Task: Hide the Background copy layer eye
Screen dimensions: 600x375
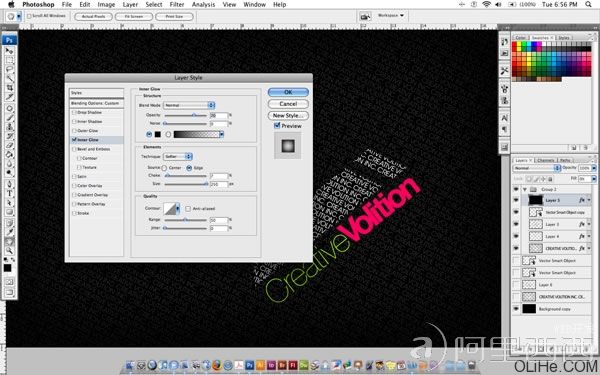Action: point(516,308)
